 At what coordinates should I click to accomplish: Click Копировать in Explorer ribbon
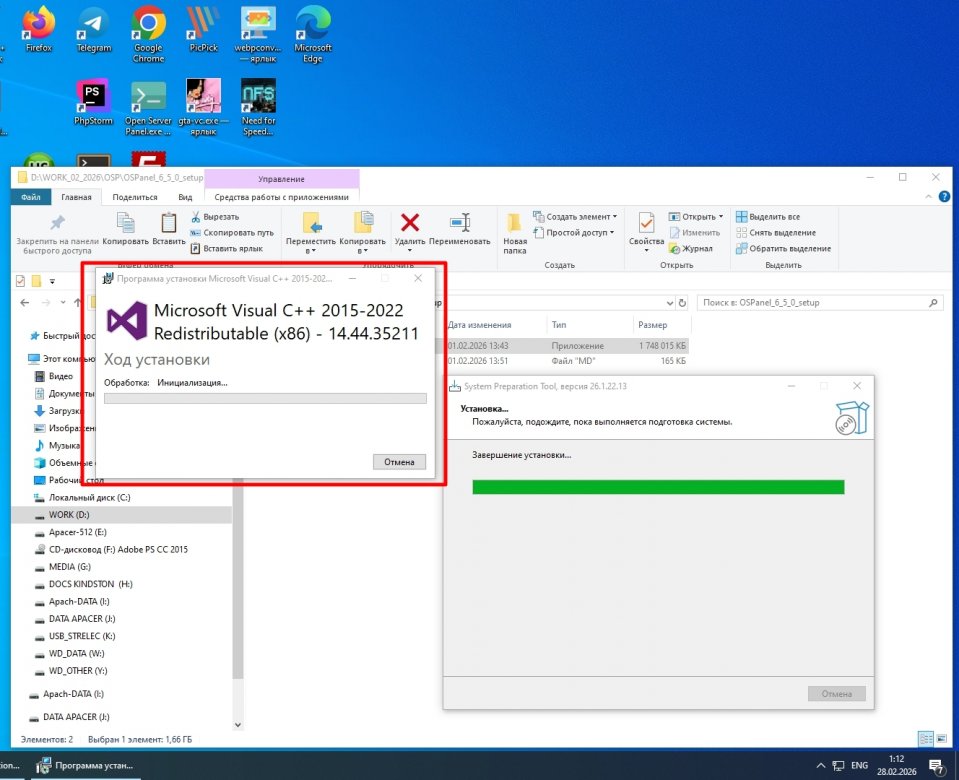click(x=125, y=229)
